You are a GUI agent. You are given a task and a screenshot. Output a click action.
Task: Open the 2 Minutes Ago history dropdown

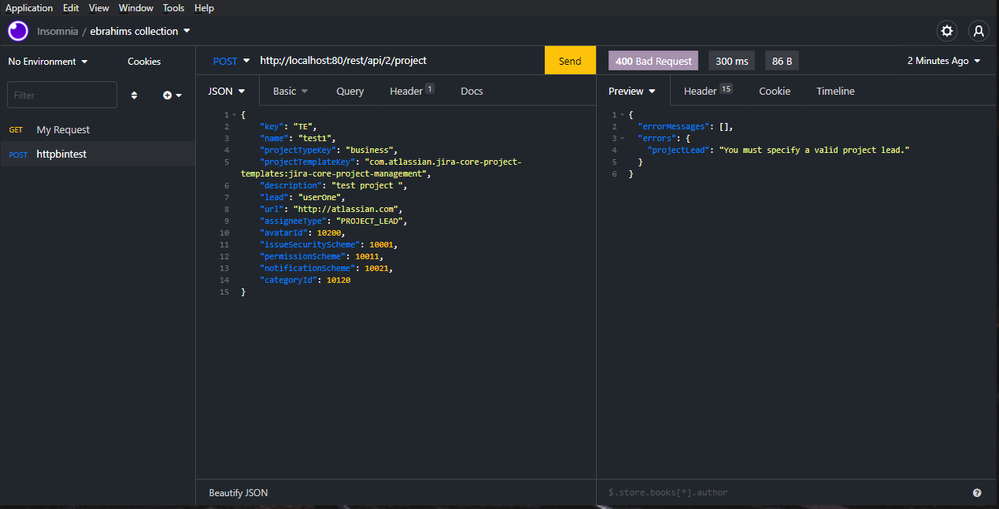pos(944,61)
